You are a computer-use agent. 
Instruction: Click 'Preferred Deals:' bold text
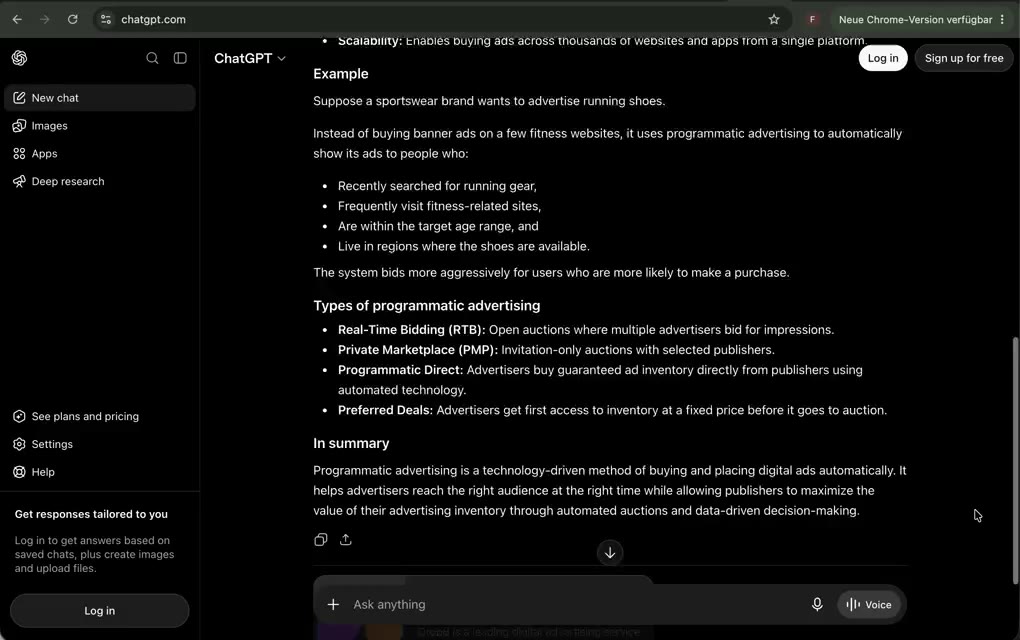click(x=385, y=410)
